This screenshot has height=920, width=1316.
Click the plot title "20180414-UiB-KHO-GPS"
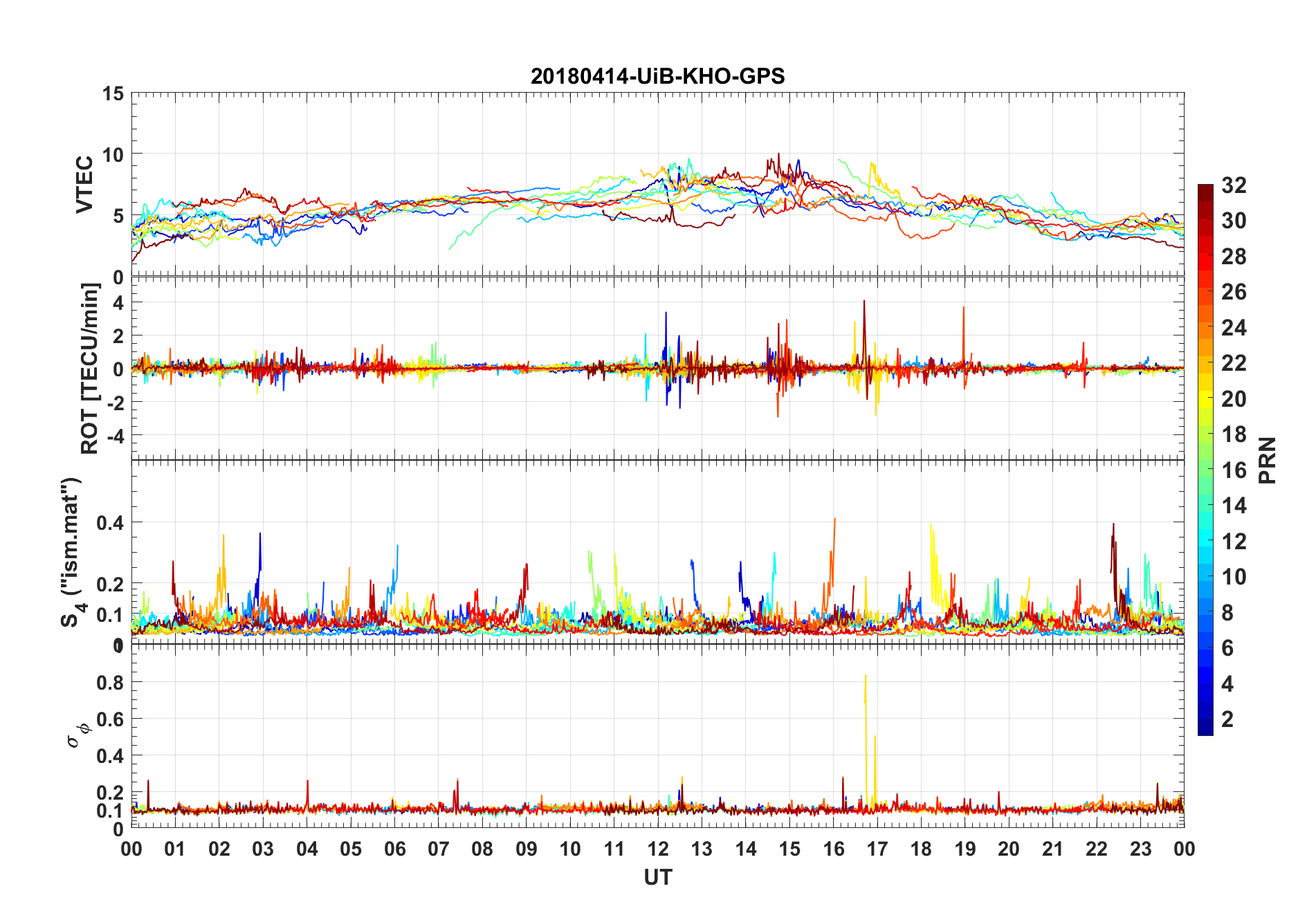click(x=657, y=76)
